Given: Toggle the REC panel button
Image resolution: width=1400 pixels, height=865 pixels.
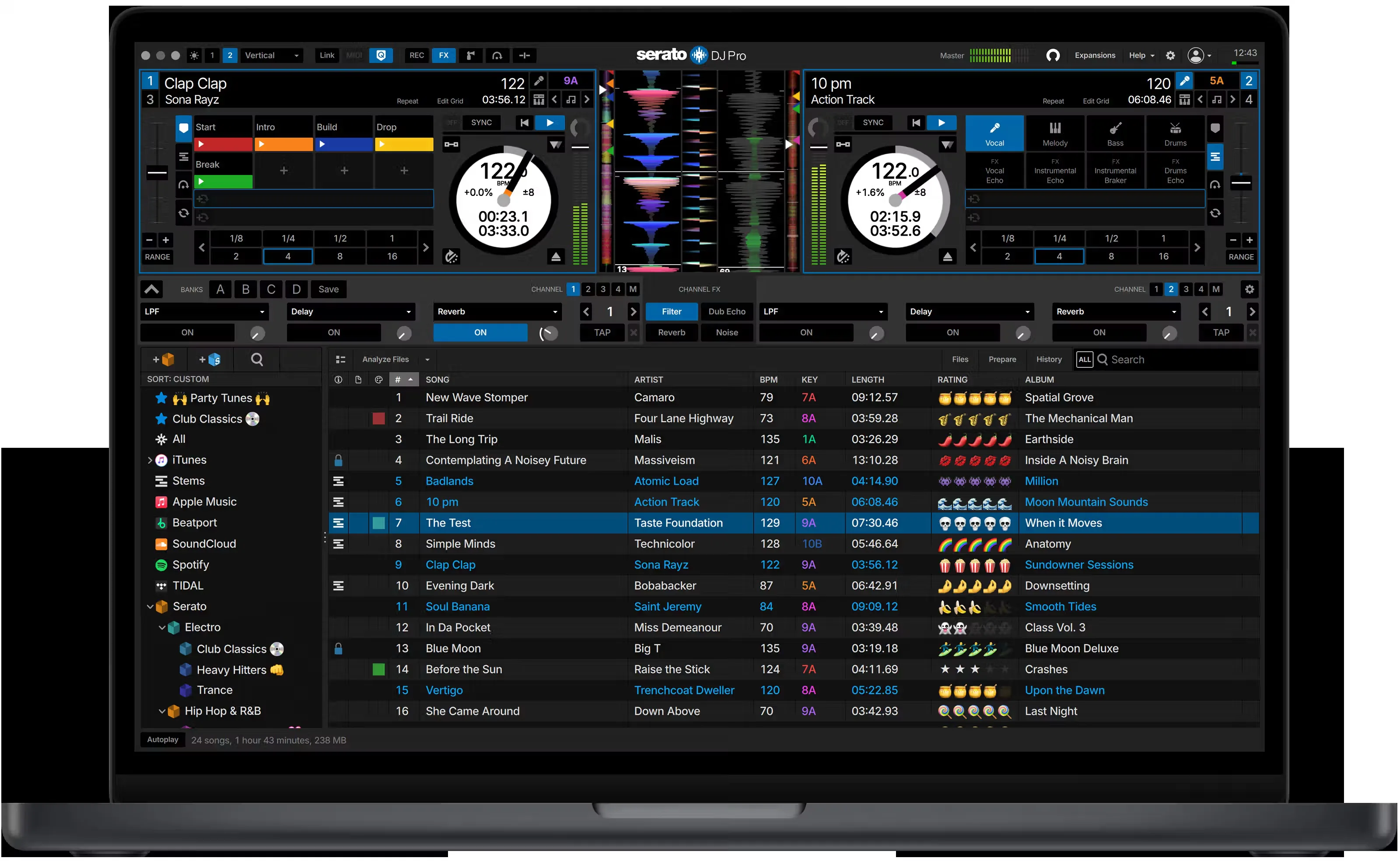Looking at the screenshot, I should pyautogui.click(x=416, y=56).
